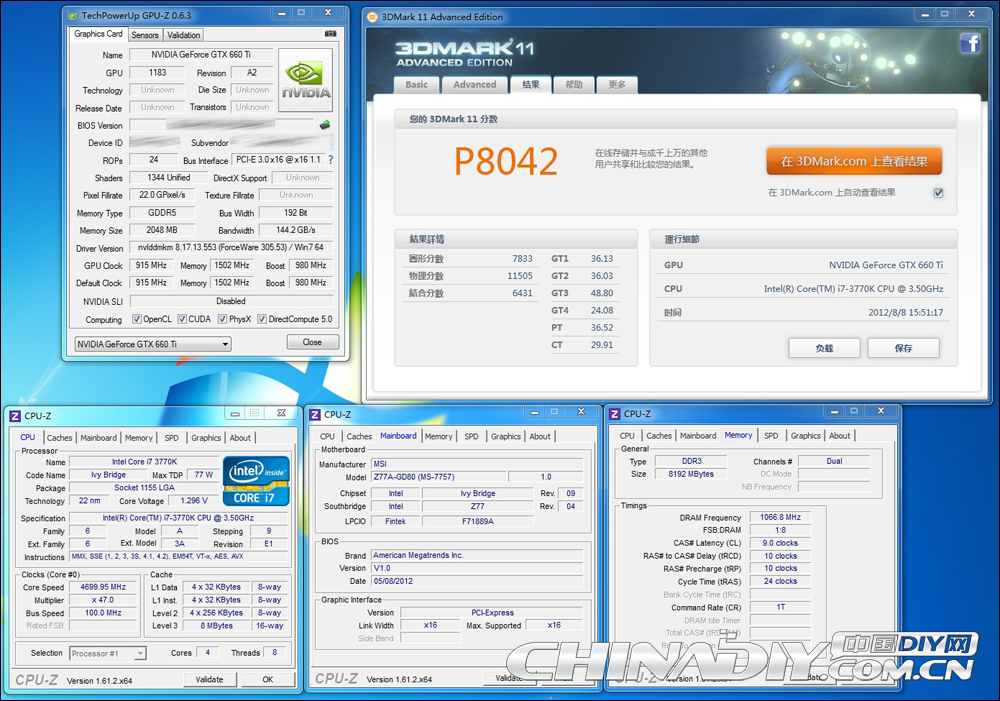
Task: Click Close button in GPU-Z
Action: pyautogui.click(x=312, y=343)
